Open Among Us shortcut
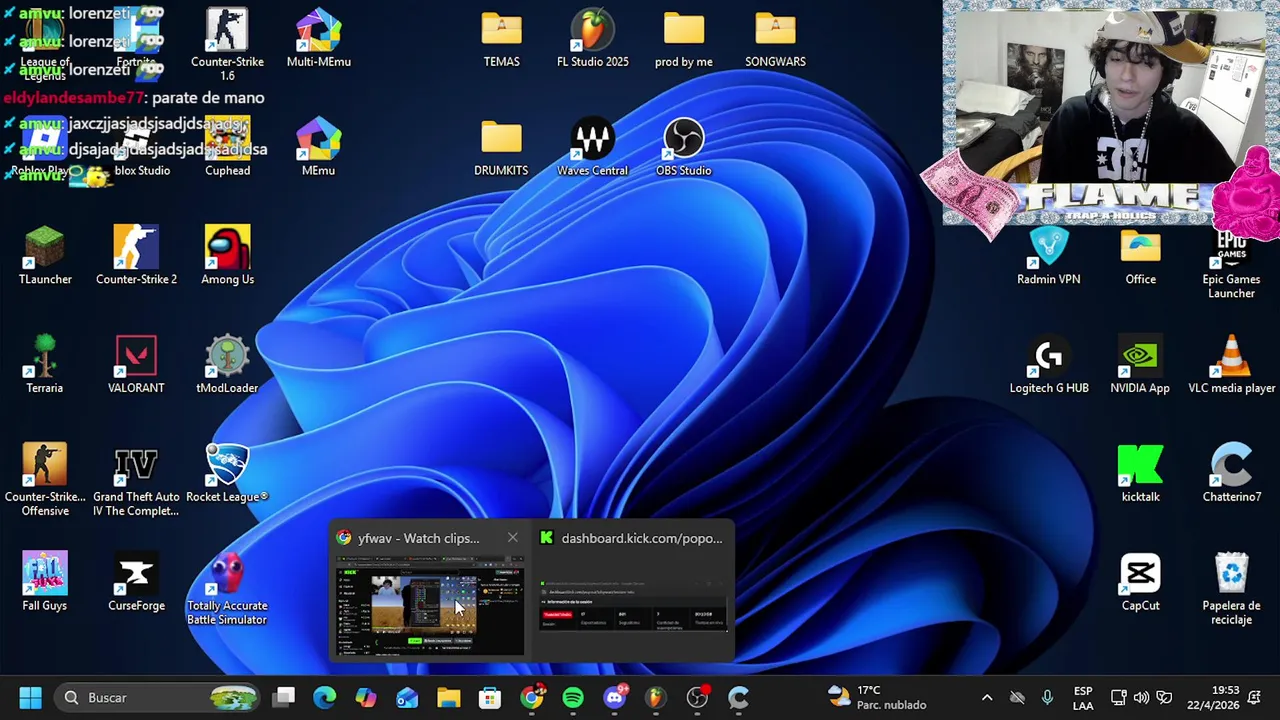 [227, 256]
